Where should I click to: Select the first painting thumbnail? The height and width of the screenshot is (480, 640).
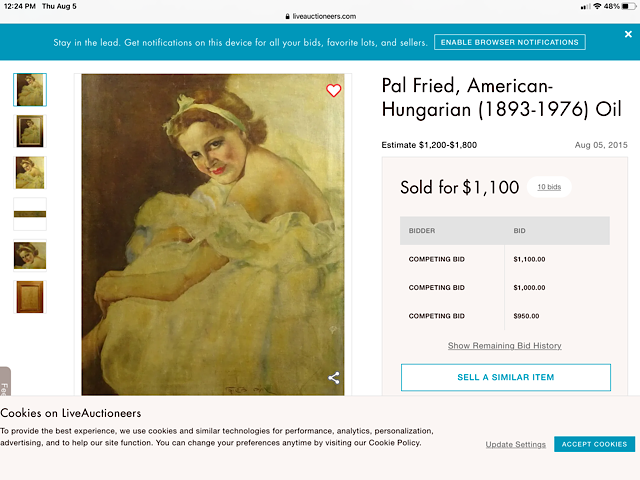coord(29,90)
